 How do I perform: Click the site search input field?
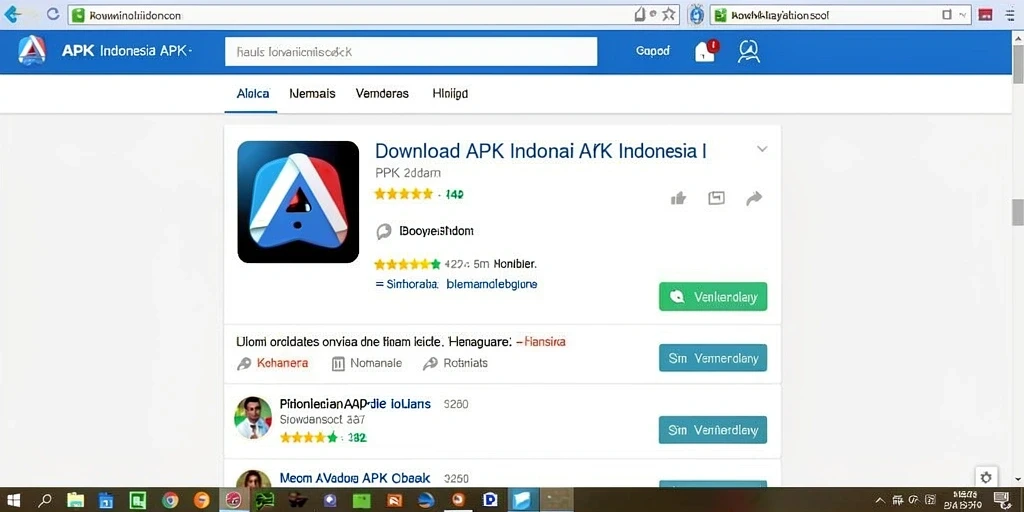tap(411, 51)
